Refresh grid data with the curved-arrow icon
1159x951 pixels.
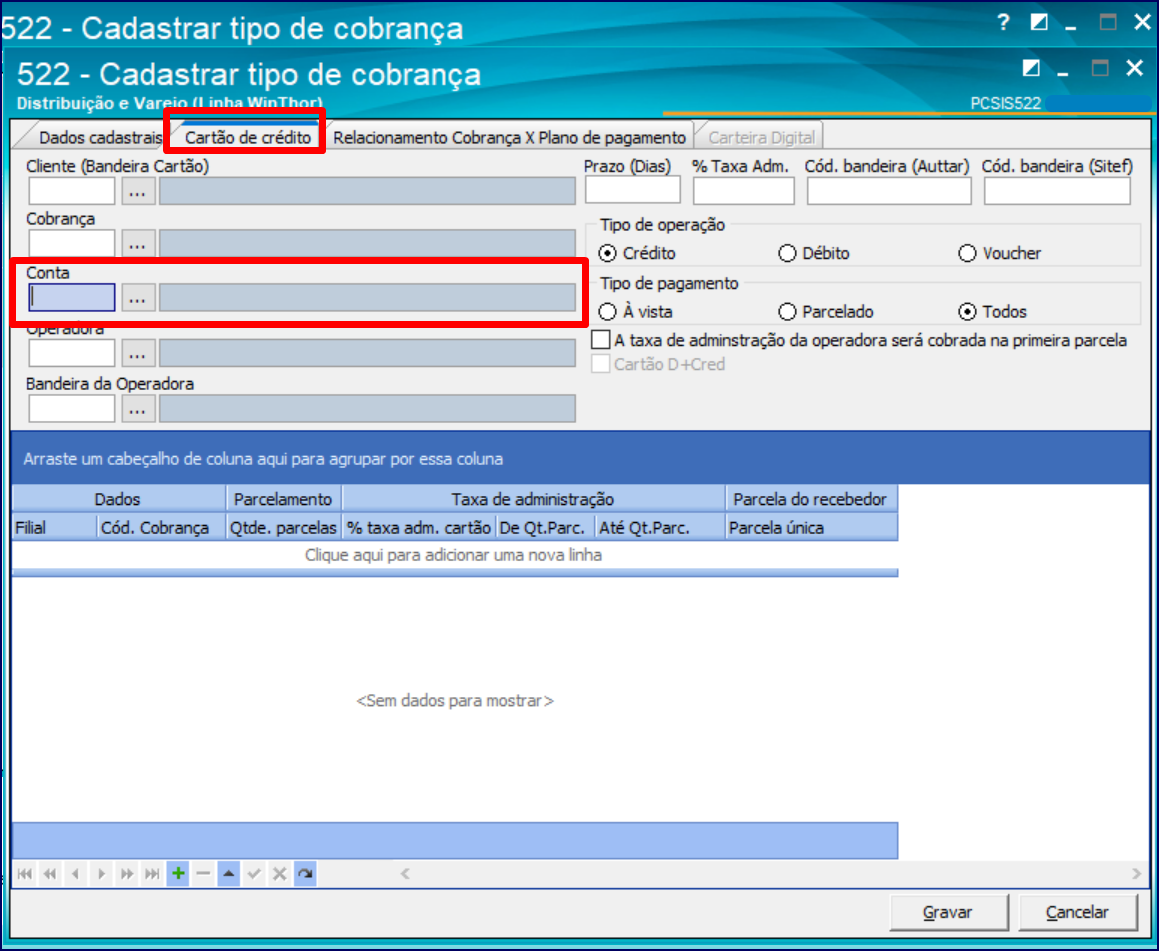pos(305,874)
